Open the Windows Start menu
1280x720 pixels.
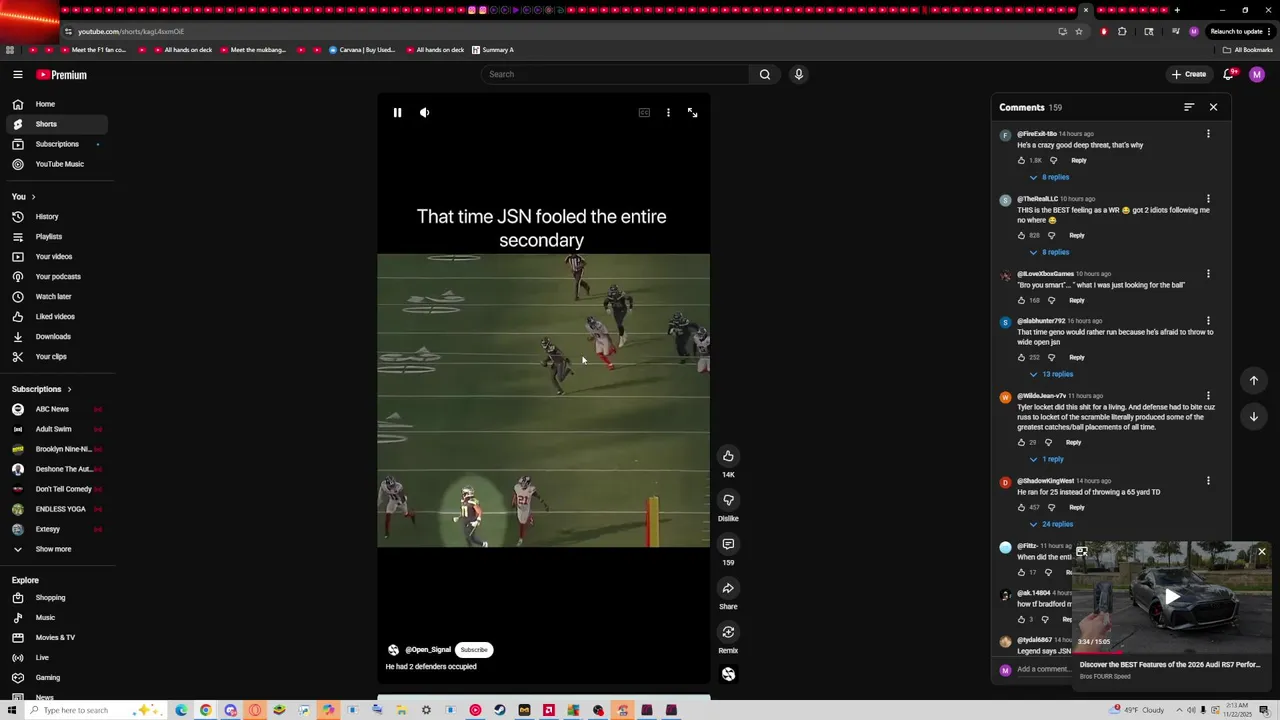click(x=12, y=710)
